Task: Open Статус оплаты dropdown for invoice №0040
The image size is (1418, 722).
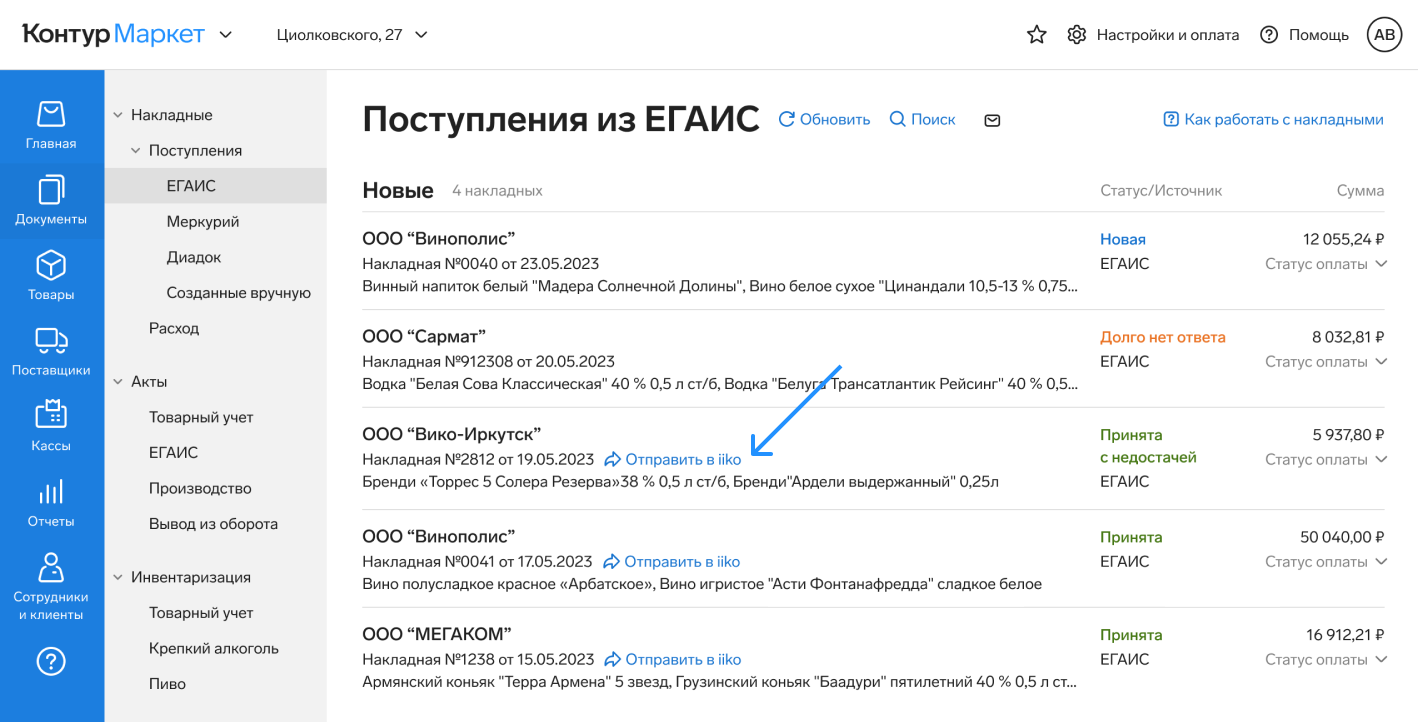Action: 1326,264
